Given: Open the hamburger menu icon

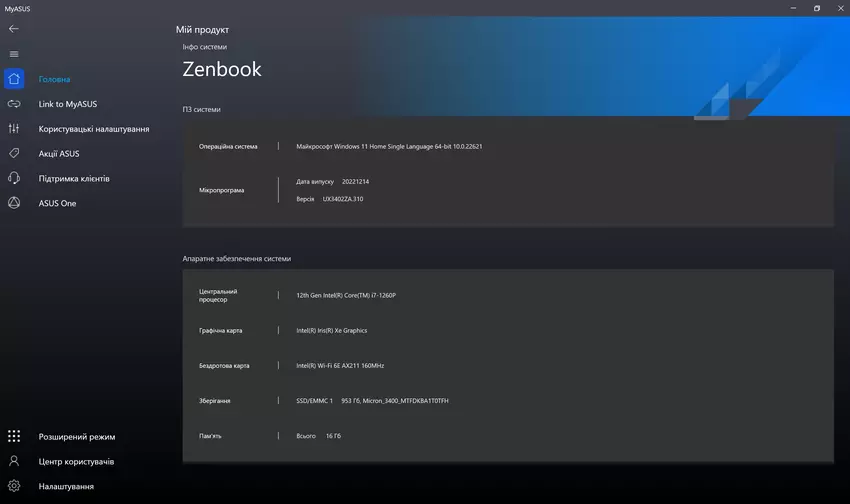Looking at the screenshot, I should click(x=14, y=54).
